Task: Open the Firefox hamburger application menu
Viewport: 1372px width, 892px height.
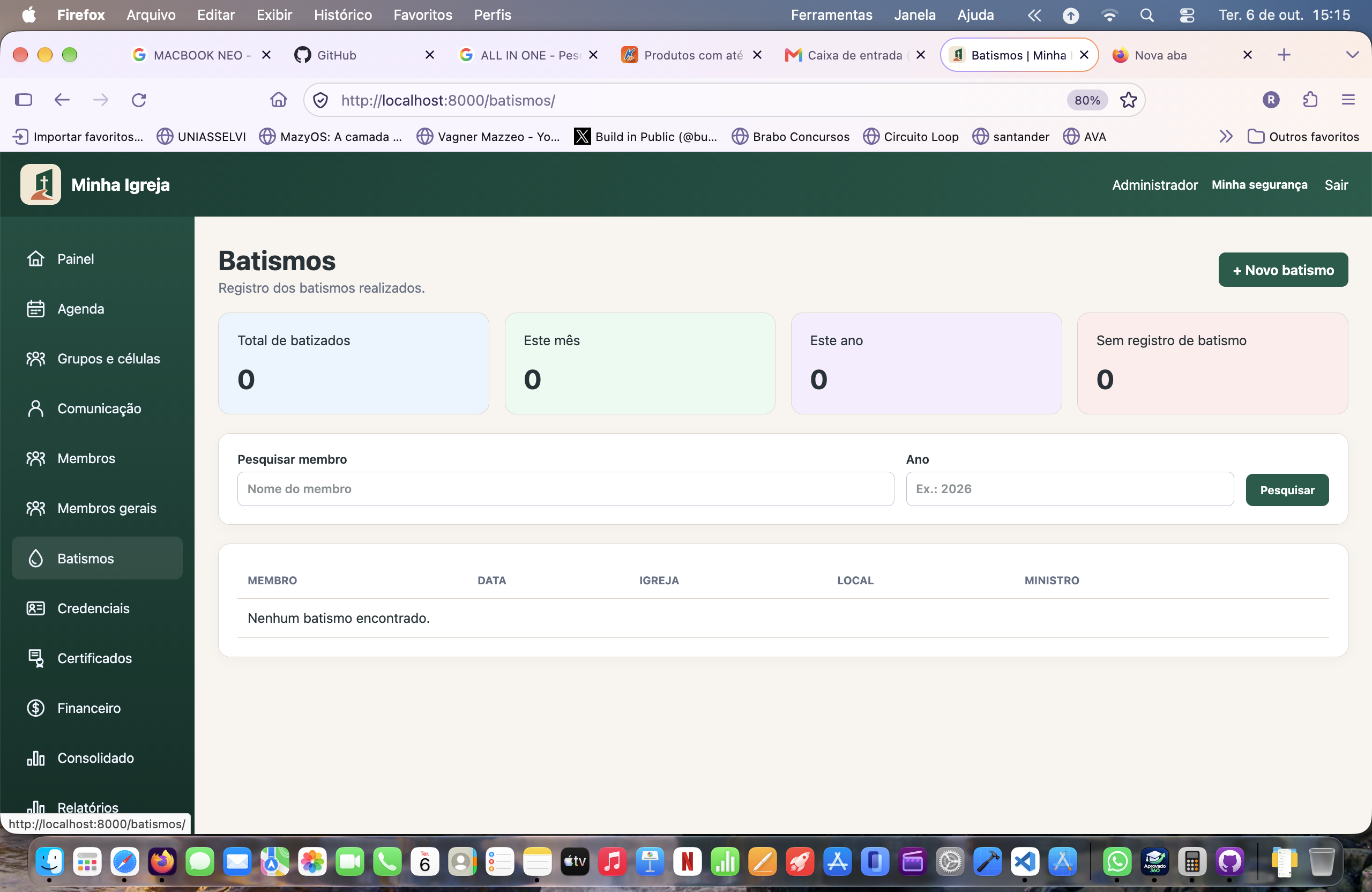Action: (x=1348, y=100)
